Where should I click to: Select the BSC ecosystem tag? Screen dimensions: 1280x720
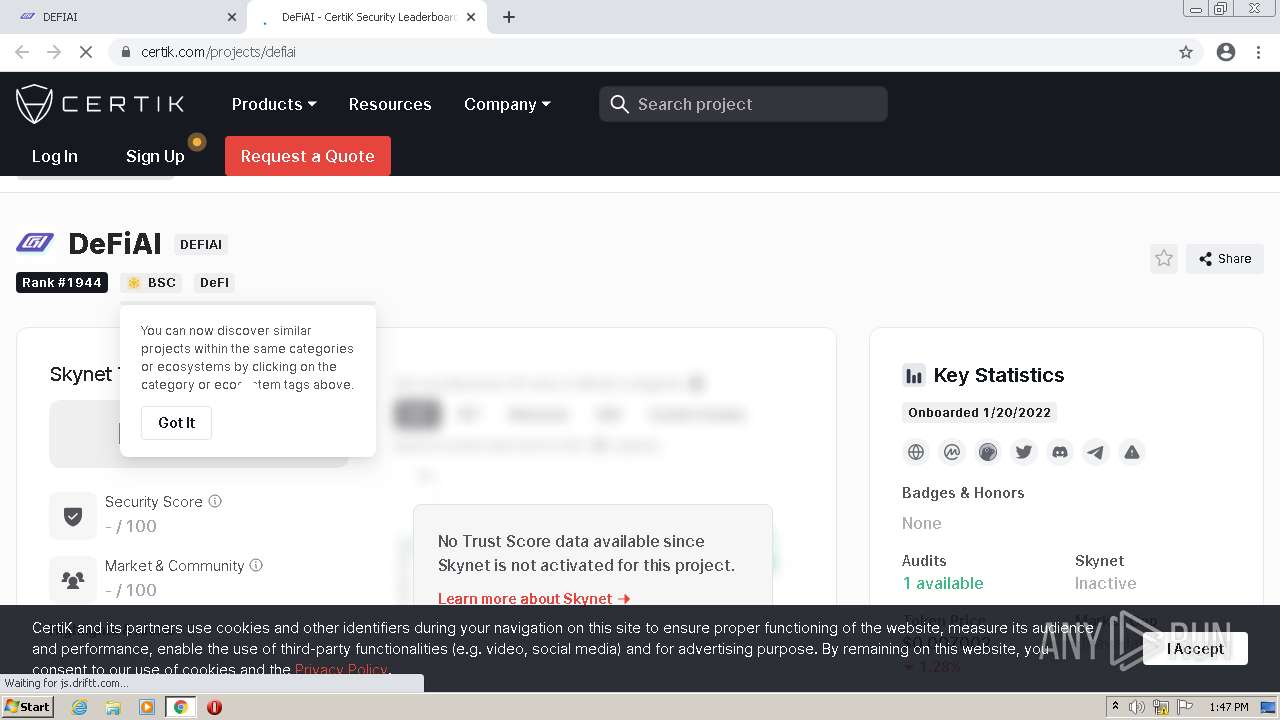(152, 283)
